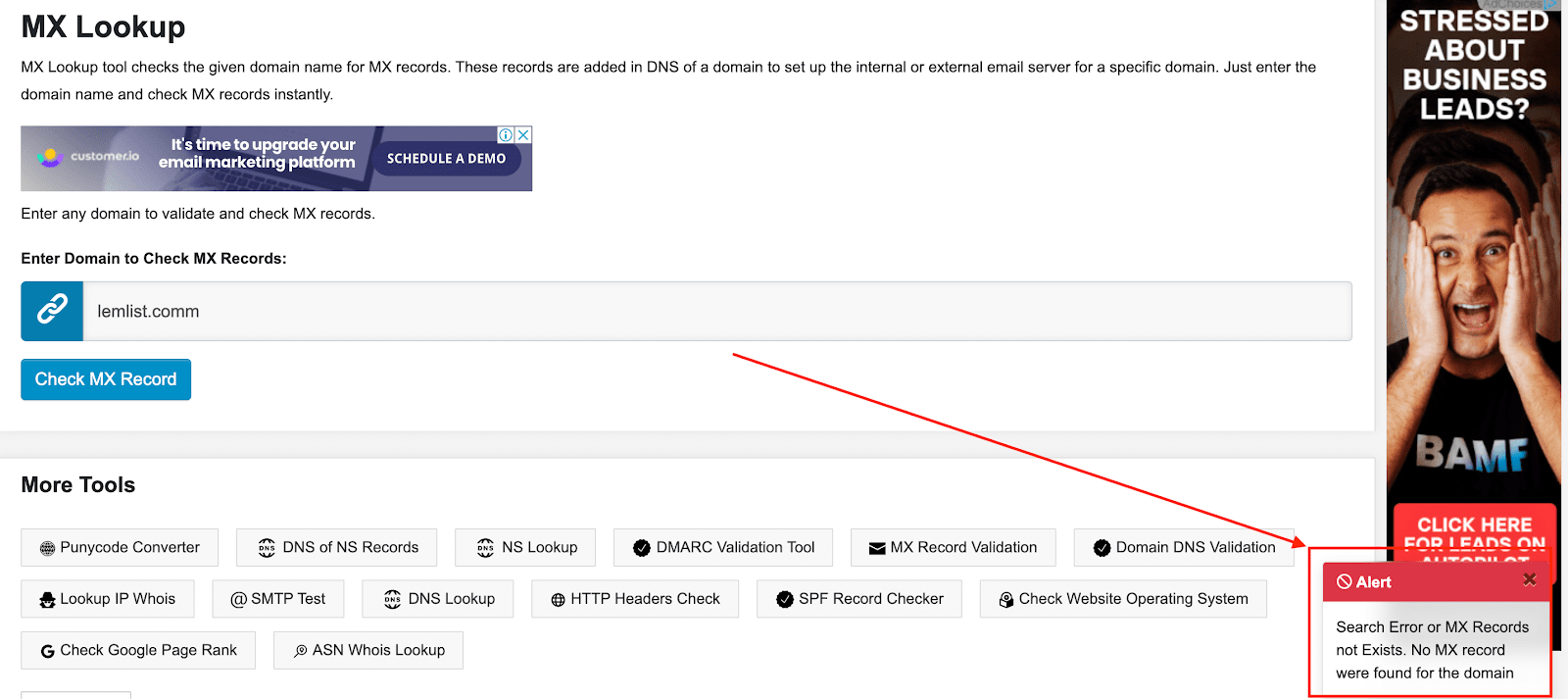This screenshot has width=1568, height=699.
Task: Close the customer.io ad banner
Action: pos(524,134)
